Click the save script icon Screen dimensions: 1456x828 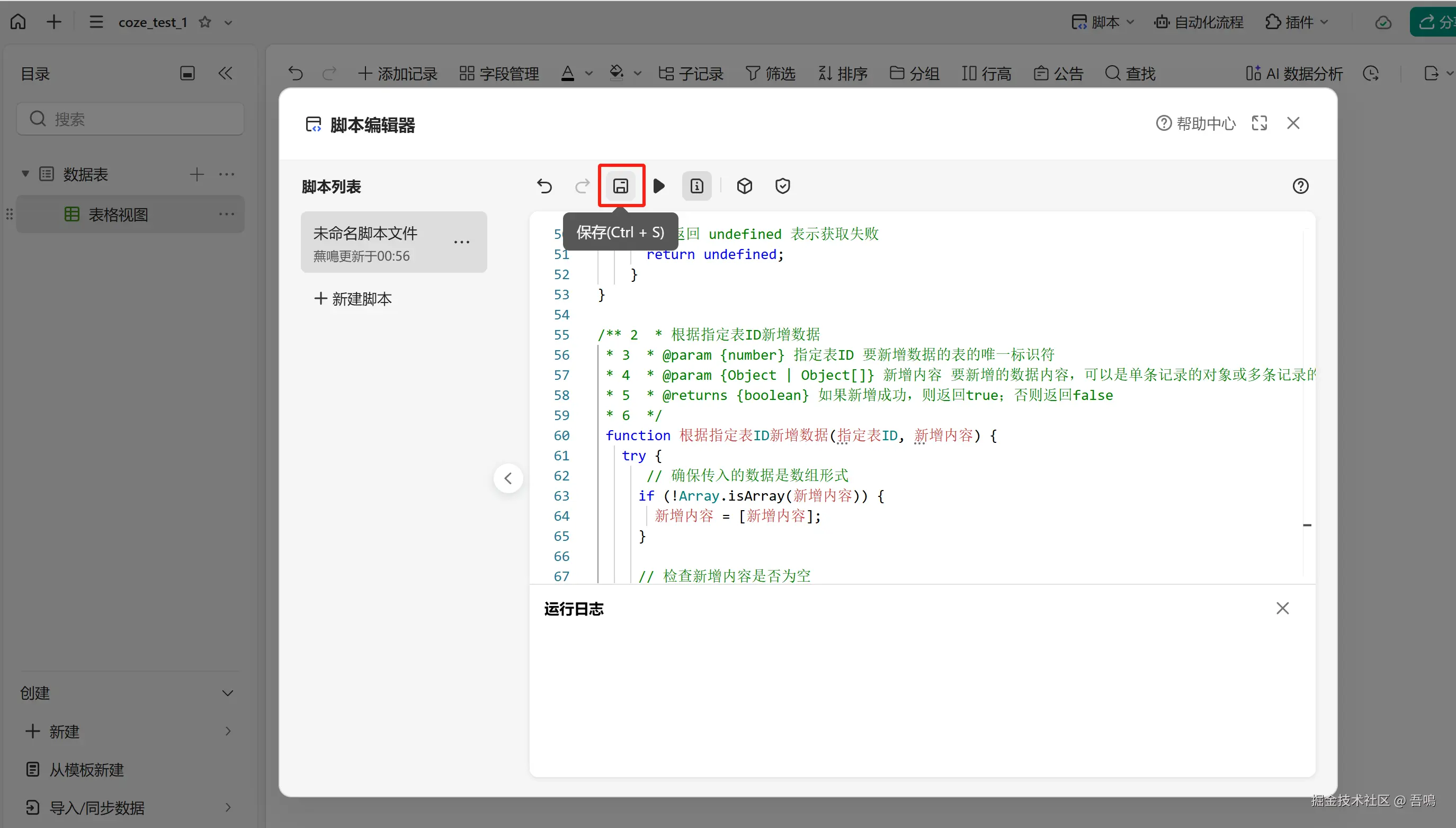click(x=620, y=186)
